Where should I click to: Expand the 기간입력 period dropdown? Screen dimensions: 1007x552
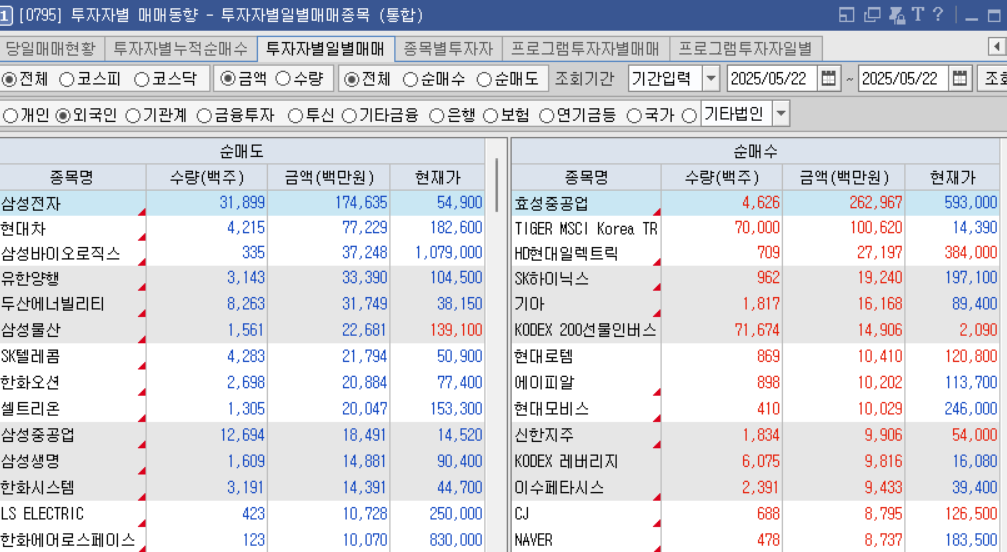711,79
